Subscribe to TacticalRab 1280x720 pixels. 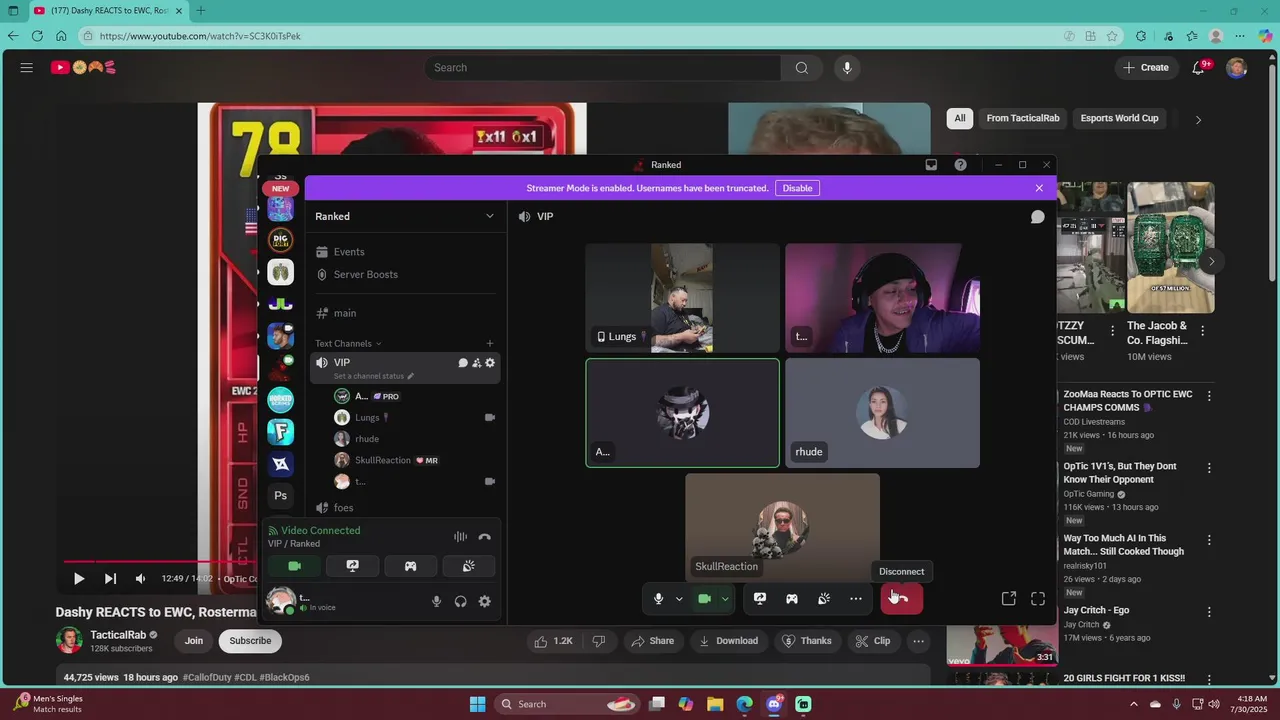click(x=250, y=641)
